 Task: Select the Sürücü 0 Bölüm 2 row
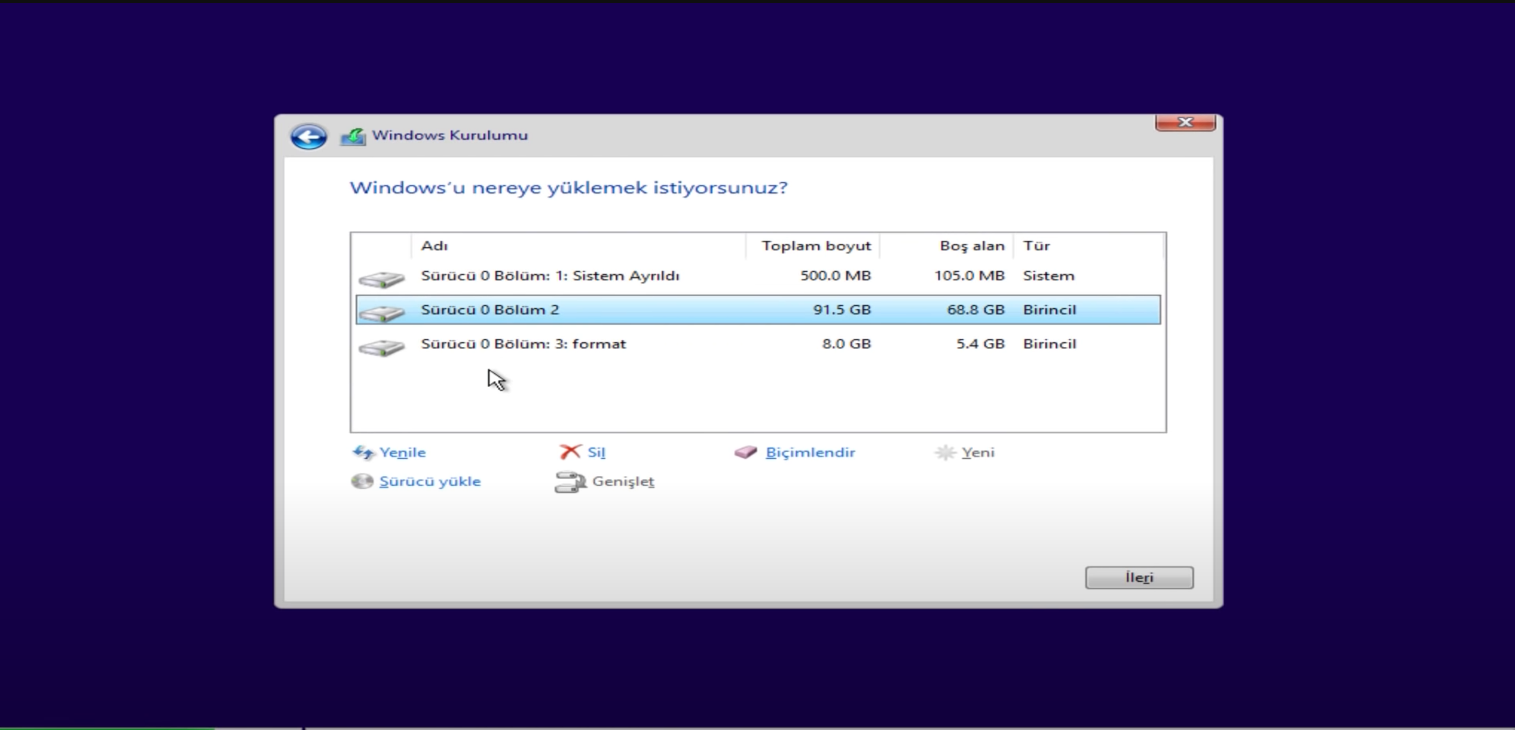pos(758,310)
